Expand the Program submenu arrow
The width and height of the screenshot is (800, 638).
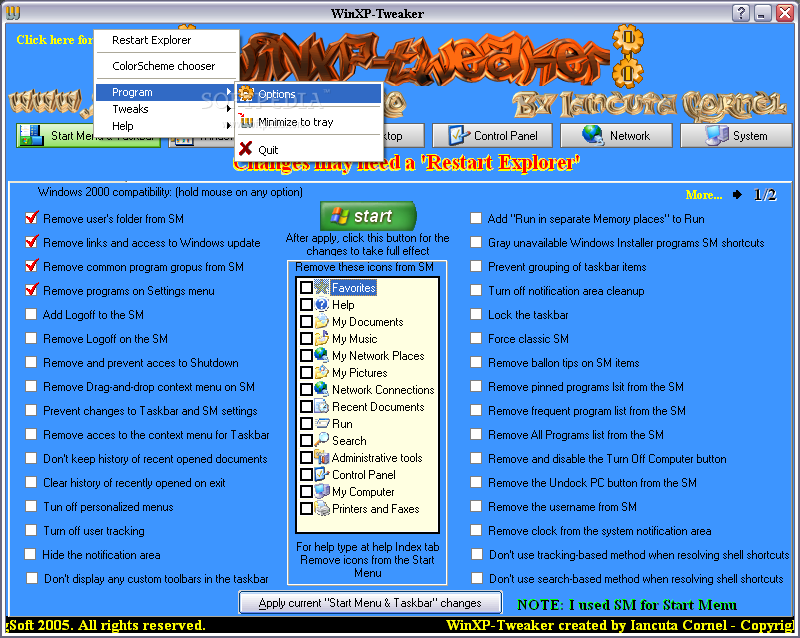pos(229,92)
